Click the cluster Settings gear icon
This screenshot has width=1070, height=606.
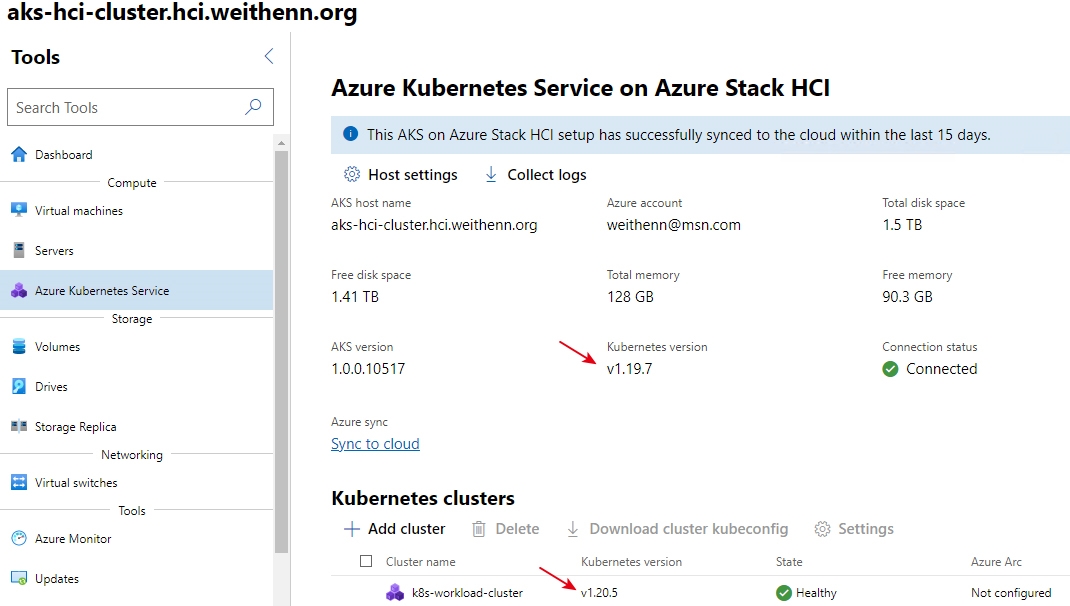822,529
